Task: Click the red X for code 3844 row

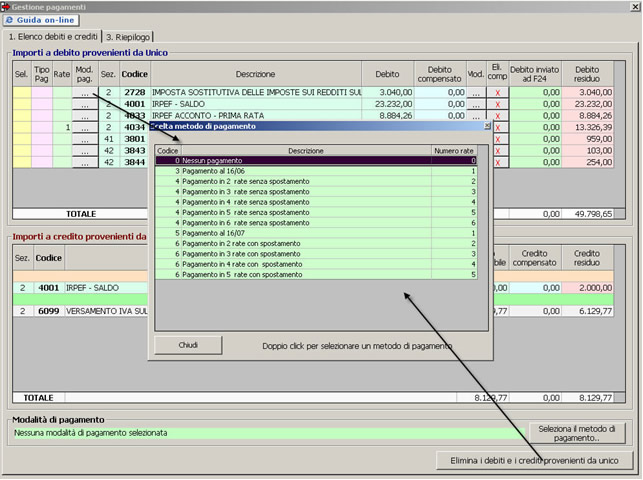Action: [x=497, y=162]
